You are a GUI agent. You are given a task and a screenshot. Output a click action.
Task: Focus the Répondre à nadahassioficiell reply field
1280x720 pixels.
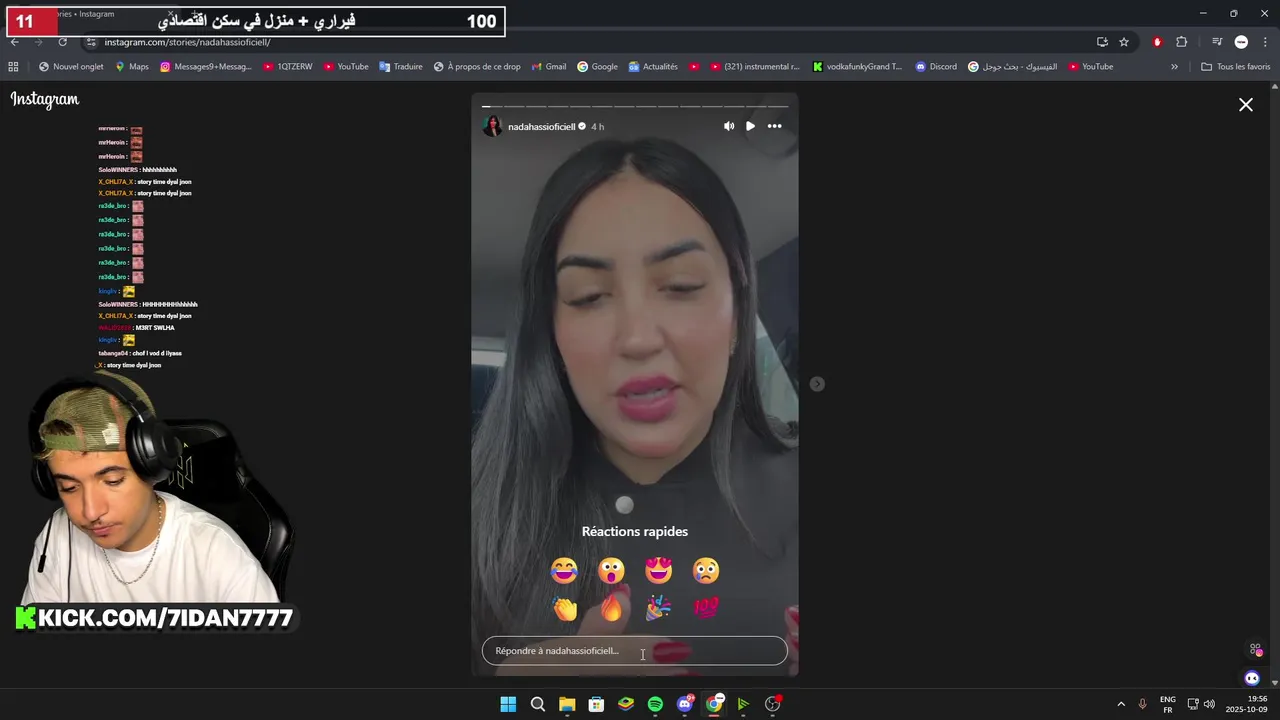coord(635,651)
